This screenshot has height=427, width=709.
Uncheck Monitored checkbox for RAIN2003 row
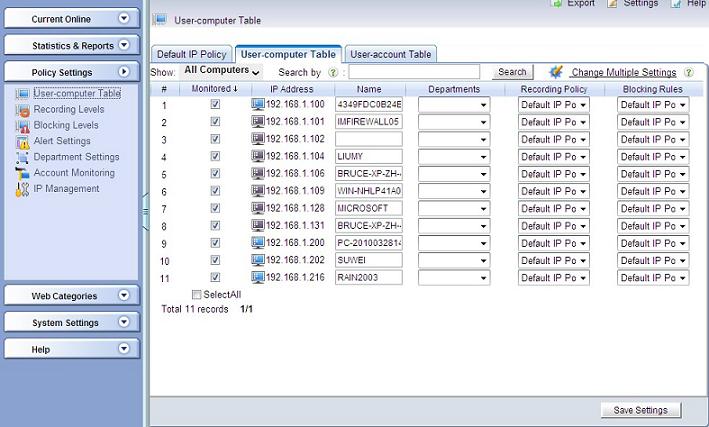(215, 277)
